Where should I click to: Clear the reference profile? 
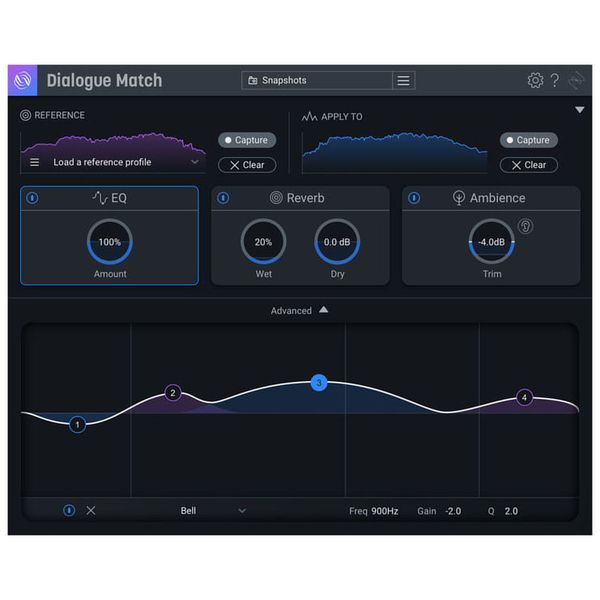click(x=247, y=165)
